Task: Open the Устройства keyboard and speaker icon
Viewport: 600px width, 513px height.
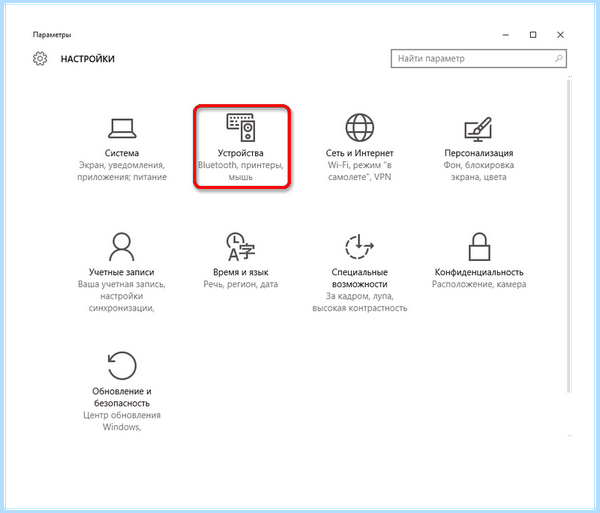Action: (x=241, y=127)
